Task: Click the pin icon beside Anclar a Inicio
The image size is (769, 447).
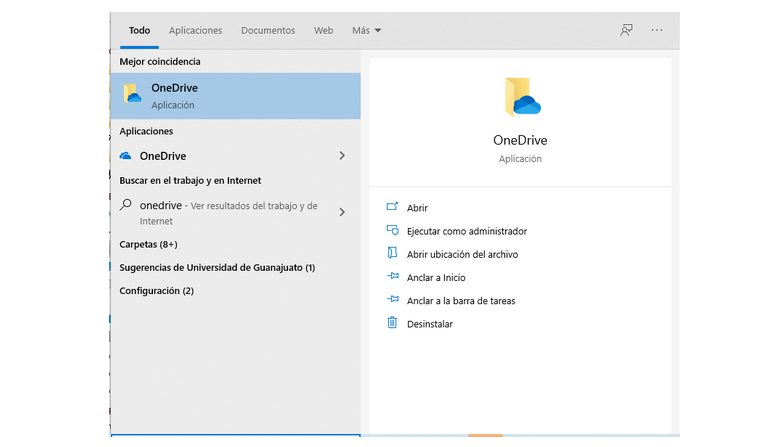Action: coord(392,276)
